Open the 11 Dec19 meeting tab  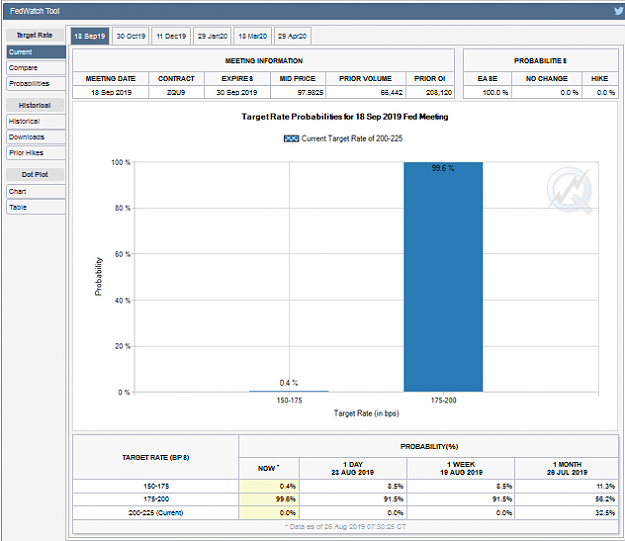pyautogui.click(x=171, y=36)
